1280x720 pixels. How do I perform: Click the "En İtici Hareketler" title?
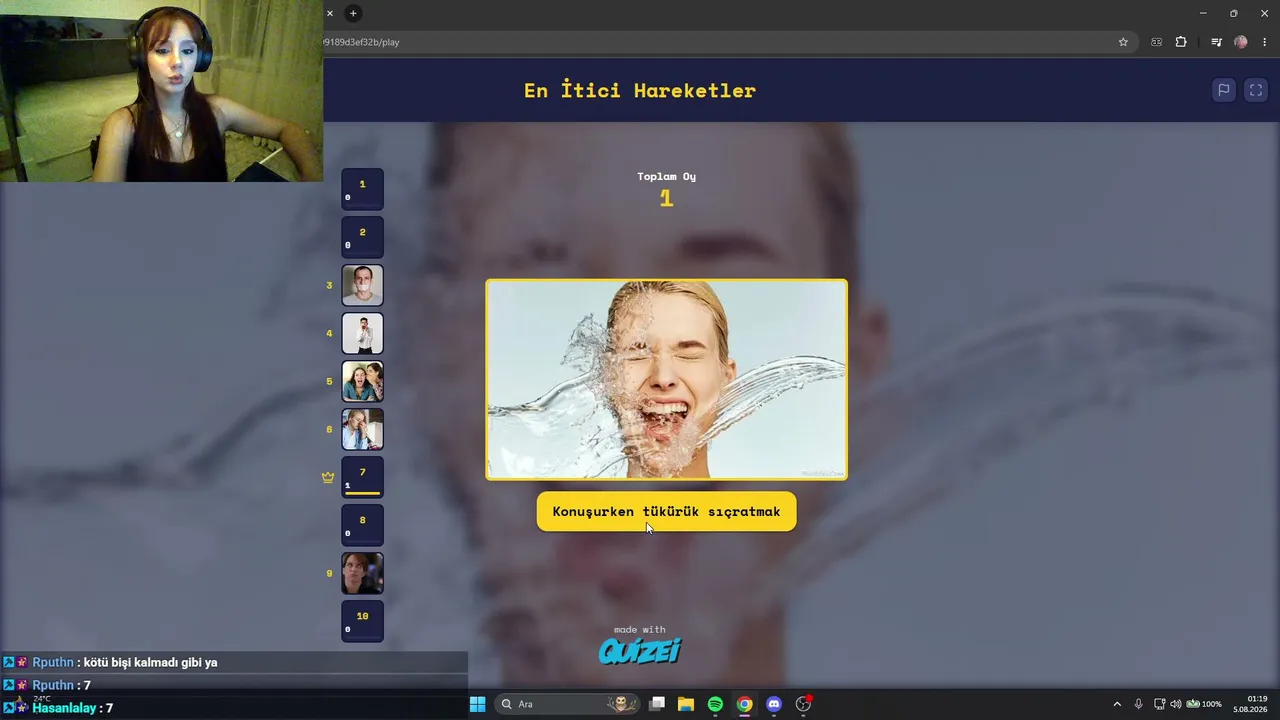[640, 90]
